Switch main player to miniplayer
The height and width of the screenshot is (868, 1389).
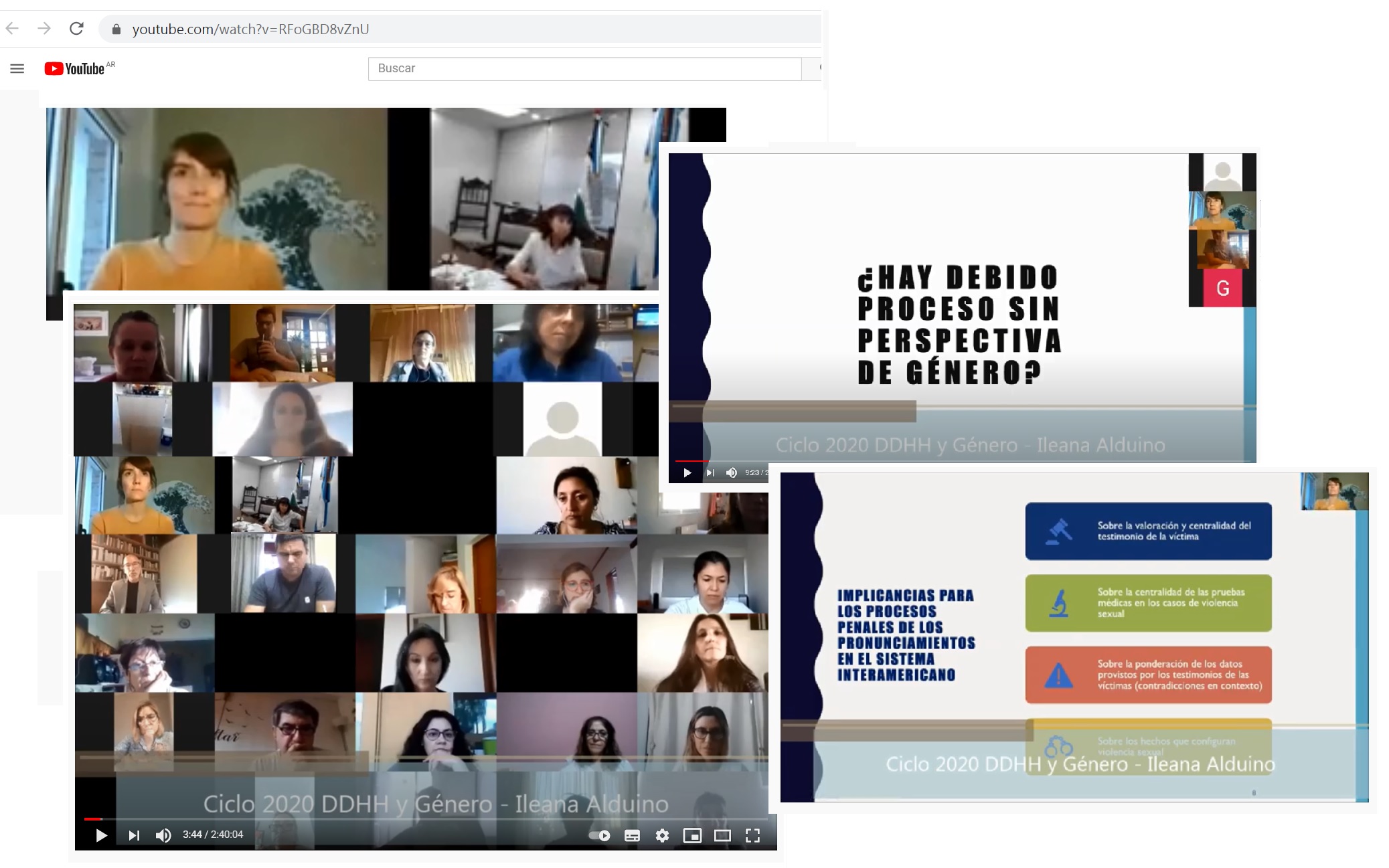point(692,835)
